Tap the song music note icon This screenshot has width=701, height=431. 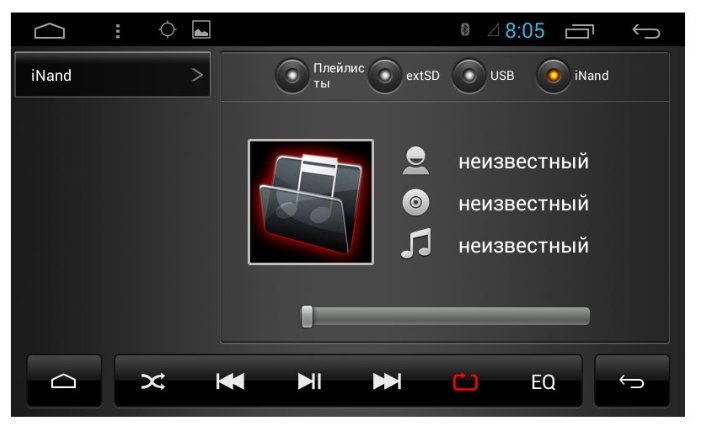click(x=416, y=243)
